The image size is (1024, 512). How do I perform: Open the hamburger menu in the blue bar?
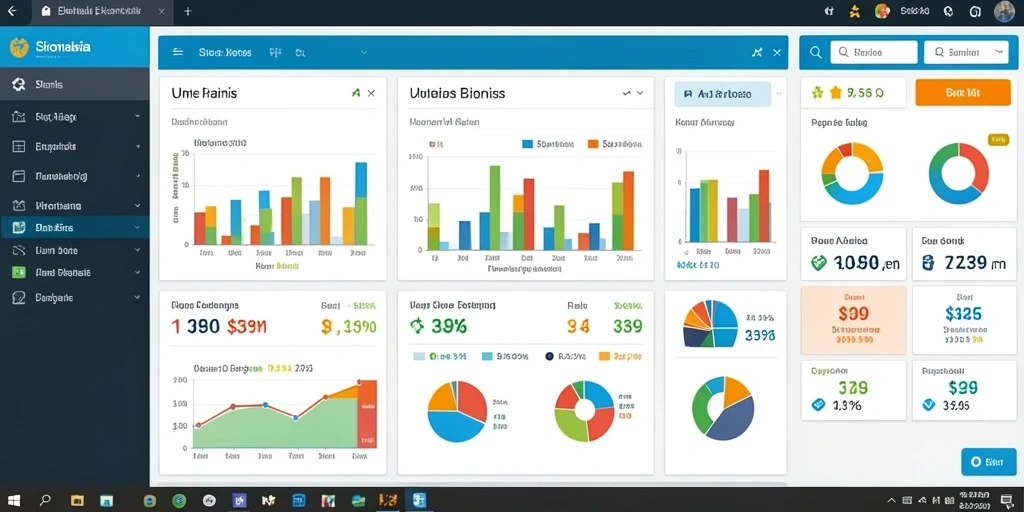pos(178,52)
